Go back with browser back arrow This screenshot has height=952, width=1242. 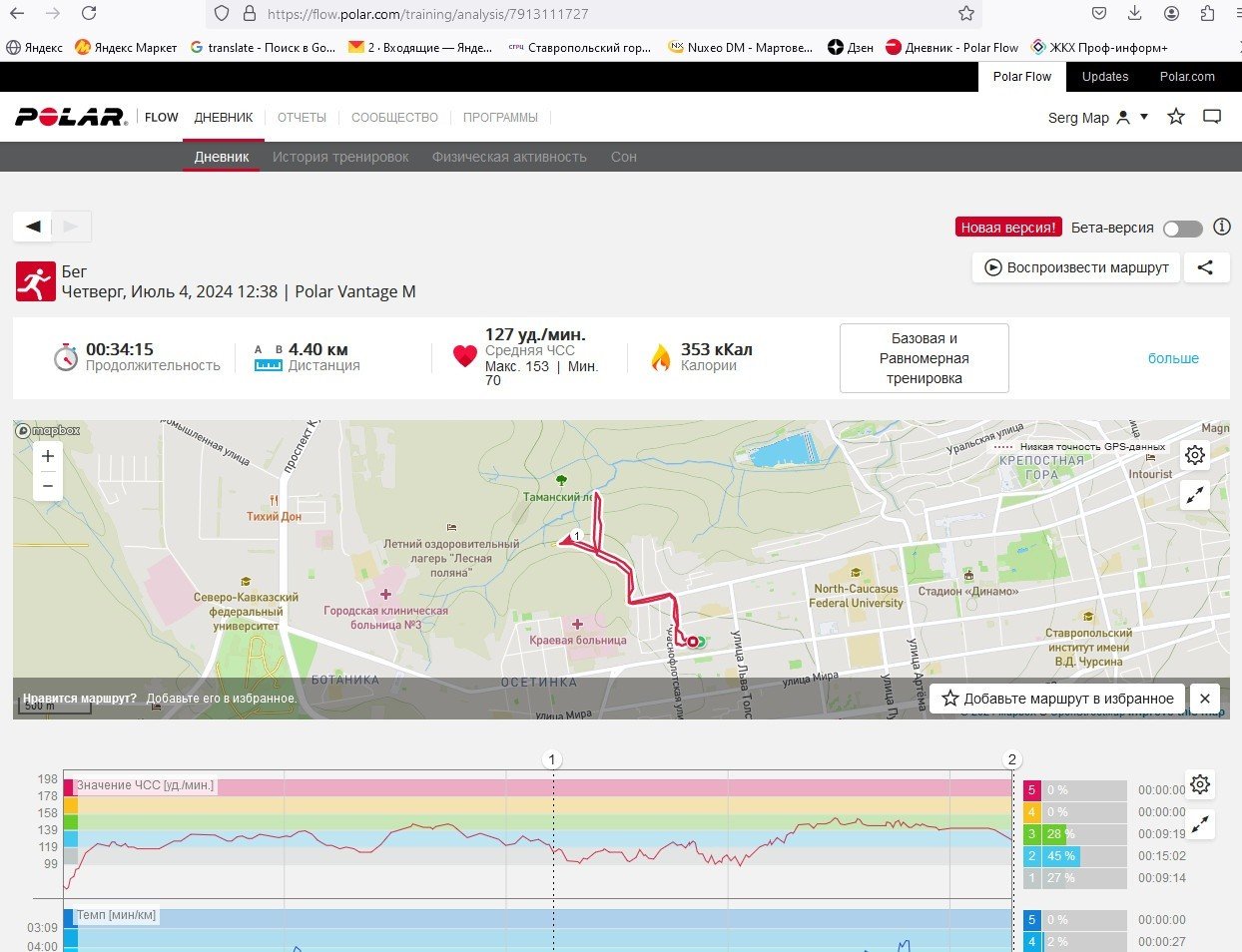[x=16, y=13]
